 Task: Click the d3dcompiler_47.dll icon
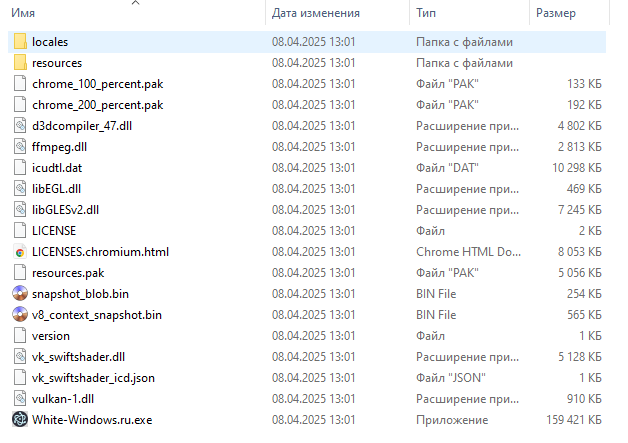pyautogui.click(x=20, y=126)
